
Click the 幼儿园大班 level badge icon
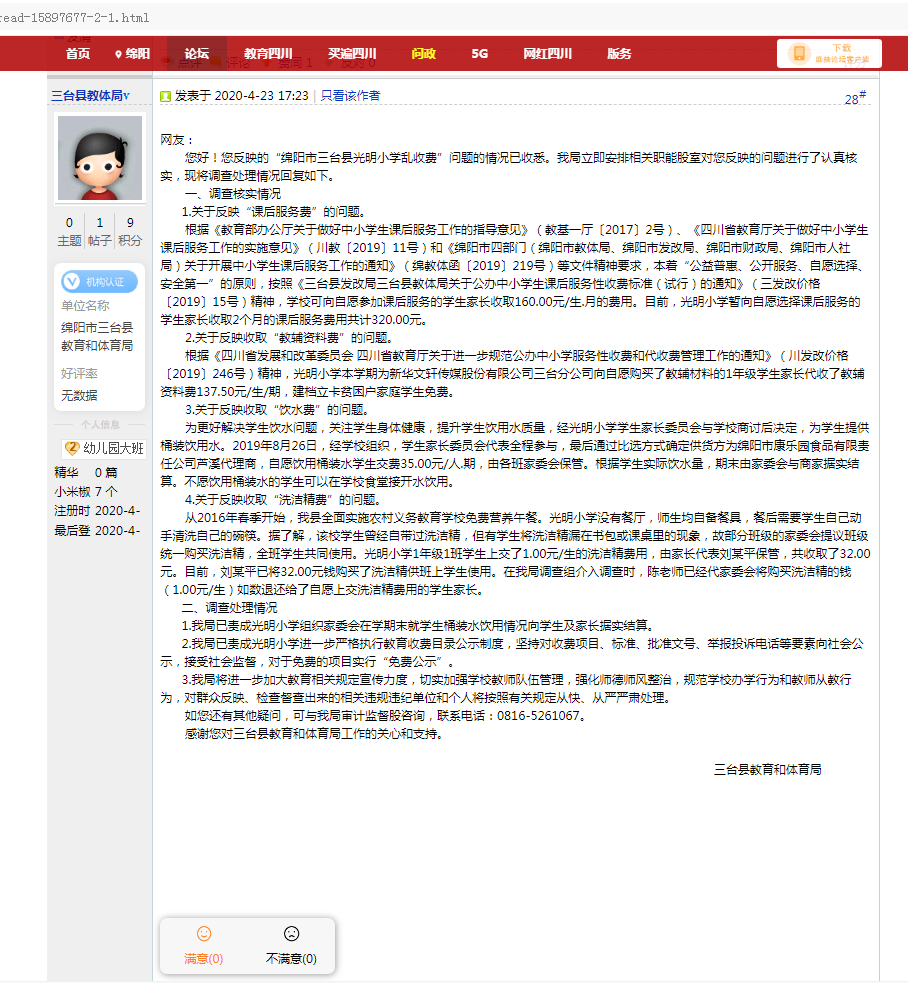point(72,448)
